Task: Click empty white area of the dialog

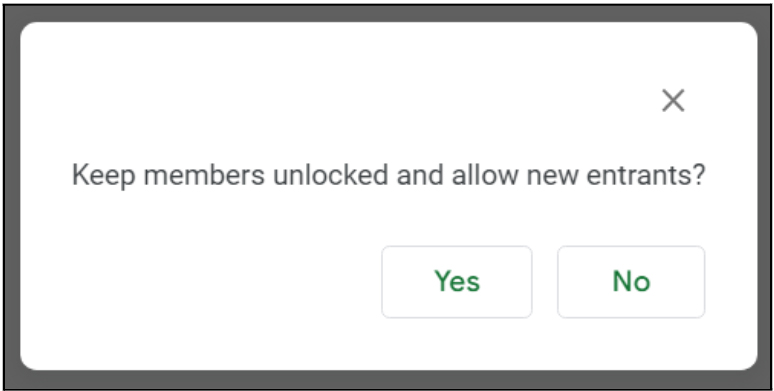Action: tap(197, 281)
